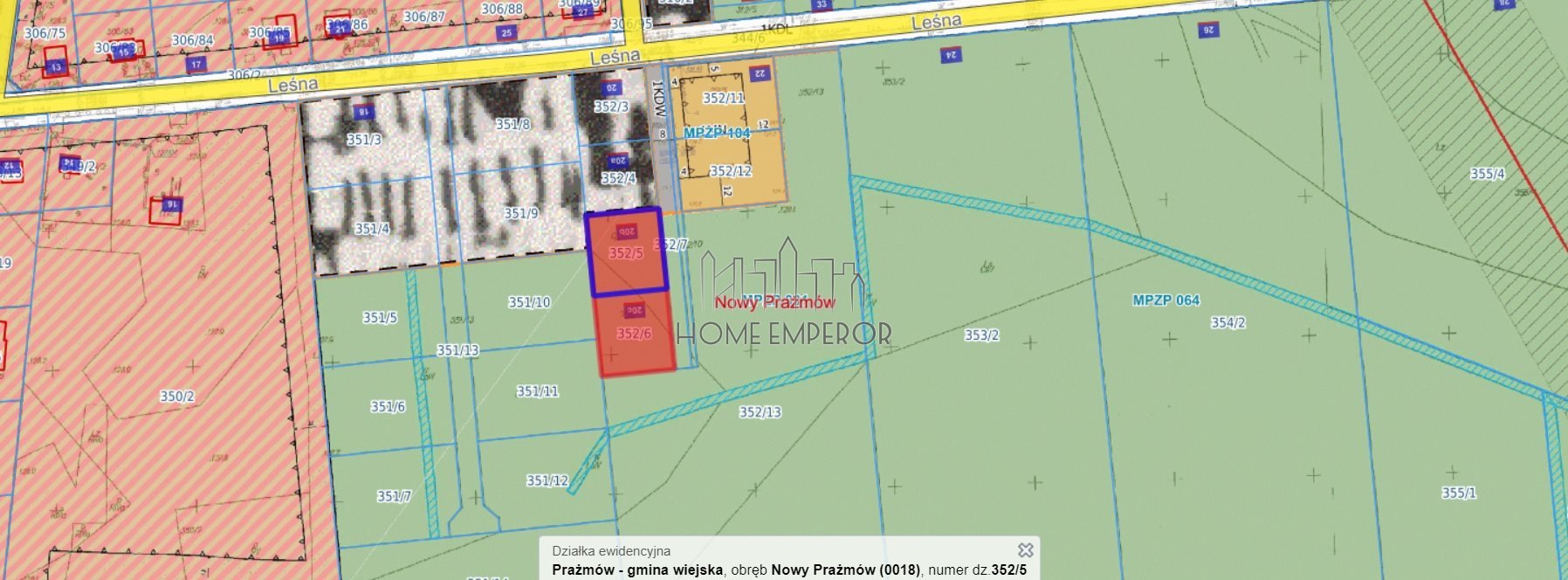Select parcel label 351/7

pos(394,496)
